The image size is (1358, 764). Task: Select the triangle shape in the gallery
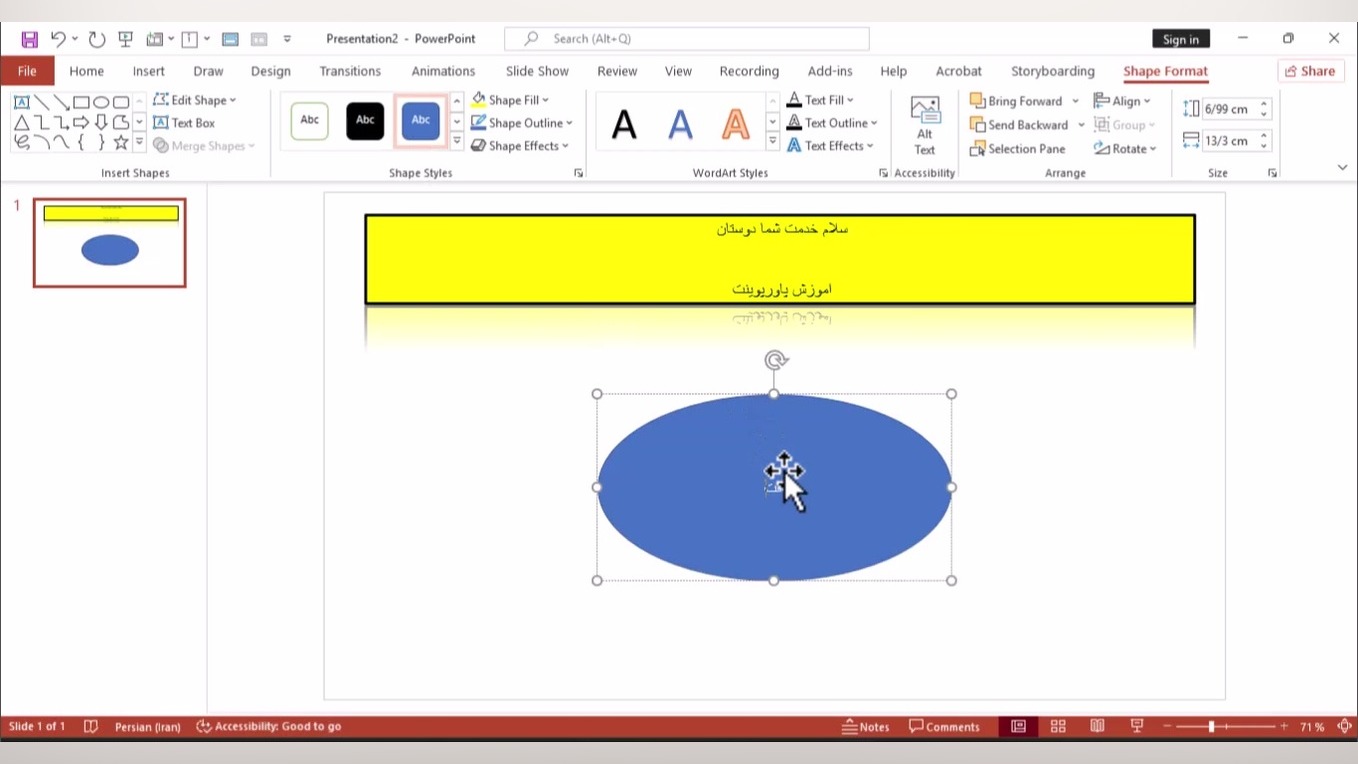tap(21, 122)
